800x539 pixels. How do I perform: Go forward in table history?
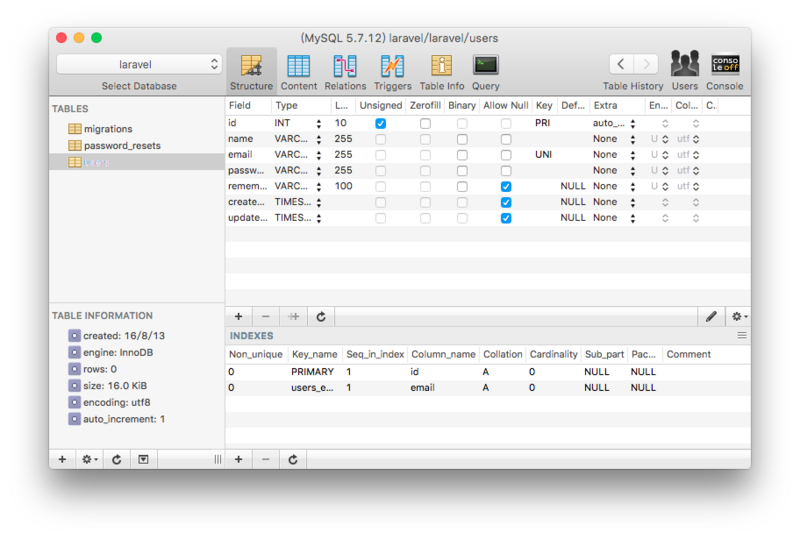point(646,64)
